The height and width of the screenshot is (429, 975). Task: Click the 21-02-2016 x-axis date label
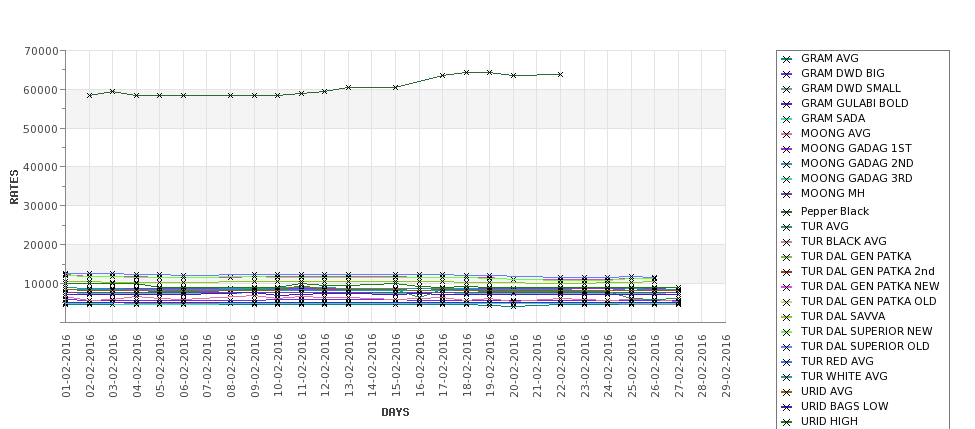[x=537, y=366]
